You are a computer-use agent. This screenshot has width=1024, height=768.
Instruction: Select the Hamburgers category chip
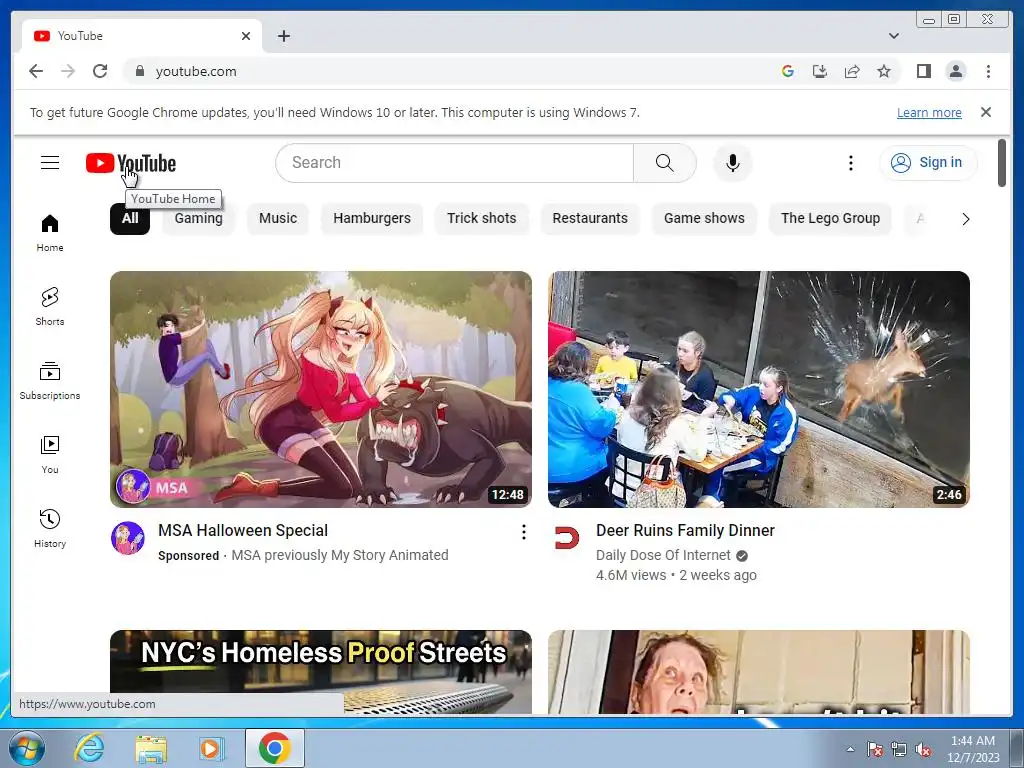tap(372, 218)
